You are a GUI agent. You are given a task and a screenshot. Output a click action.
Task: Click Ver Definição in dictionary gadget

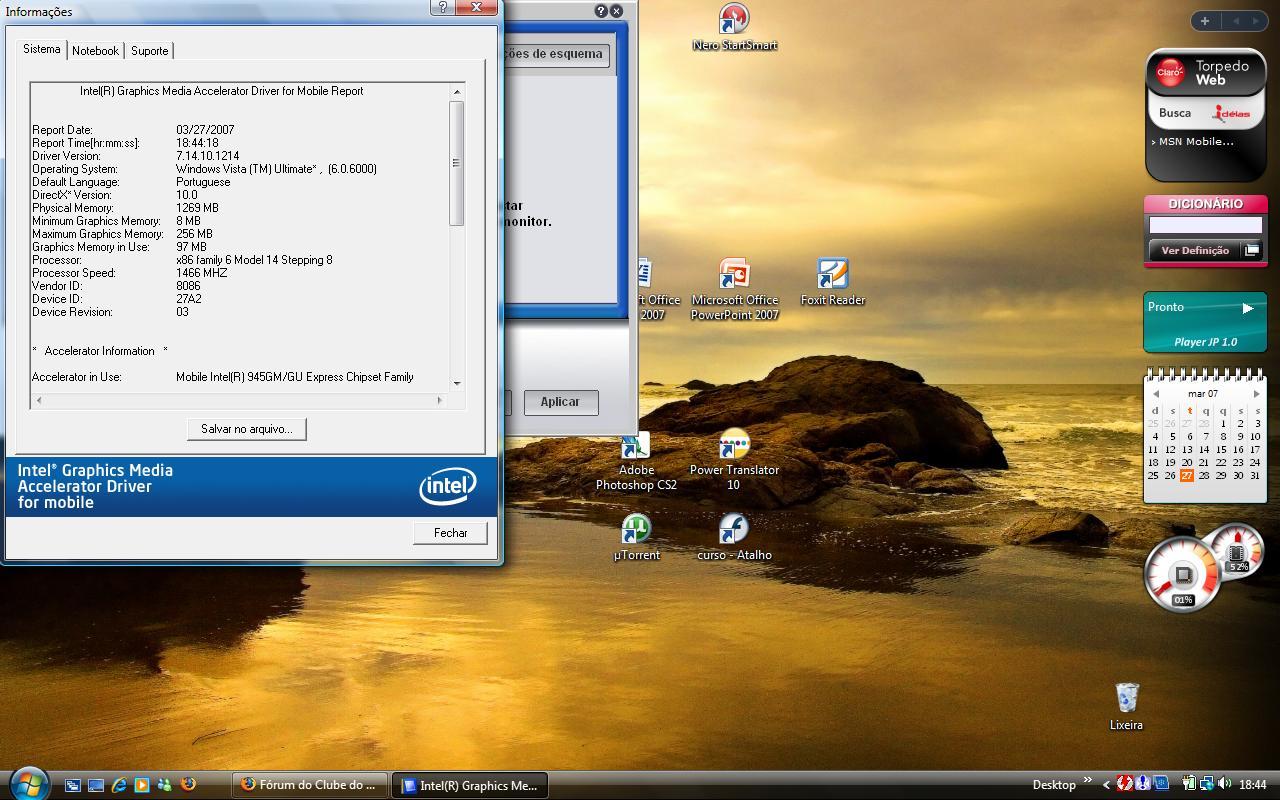tap(1195, 250)
